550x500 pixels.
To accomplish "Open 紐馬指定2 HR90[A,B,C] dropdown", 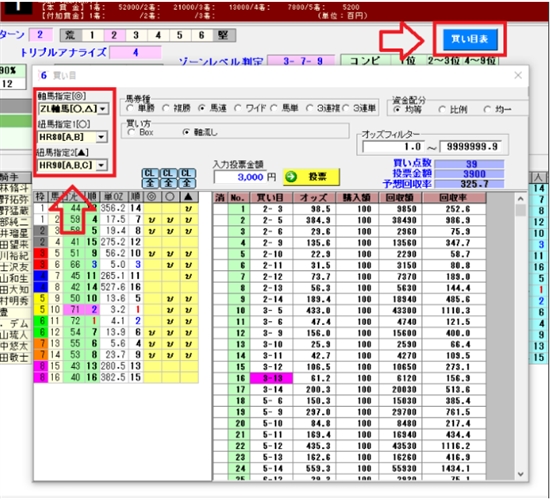I will (x=101, y=165).
